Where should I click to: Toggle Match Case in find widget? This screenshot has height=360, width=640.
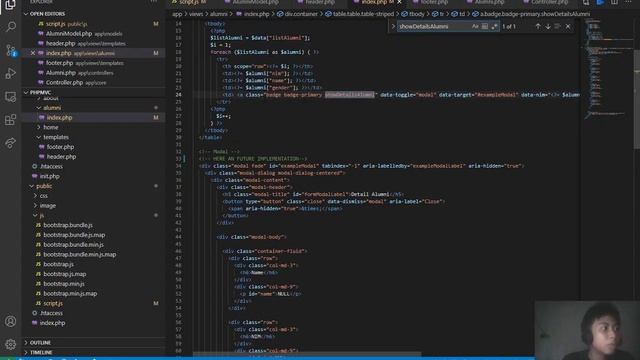[475, 27]
